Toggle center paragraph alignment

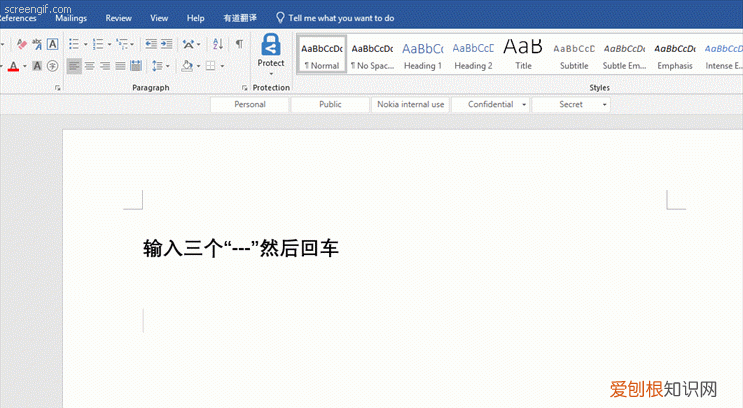[x=89, y=66]
